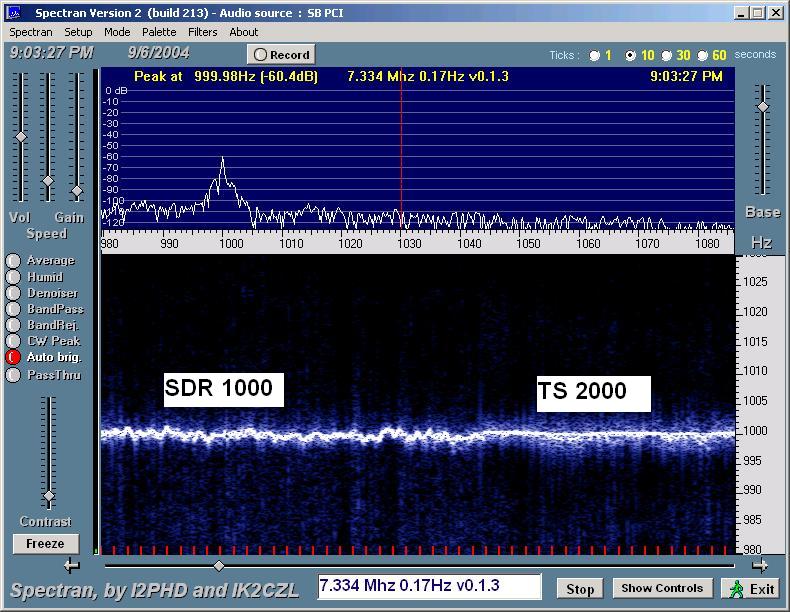This screenshot has height=612, width=790.
Task: Choose 30 seconds tick interval
Action: click(667, 56)
